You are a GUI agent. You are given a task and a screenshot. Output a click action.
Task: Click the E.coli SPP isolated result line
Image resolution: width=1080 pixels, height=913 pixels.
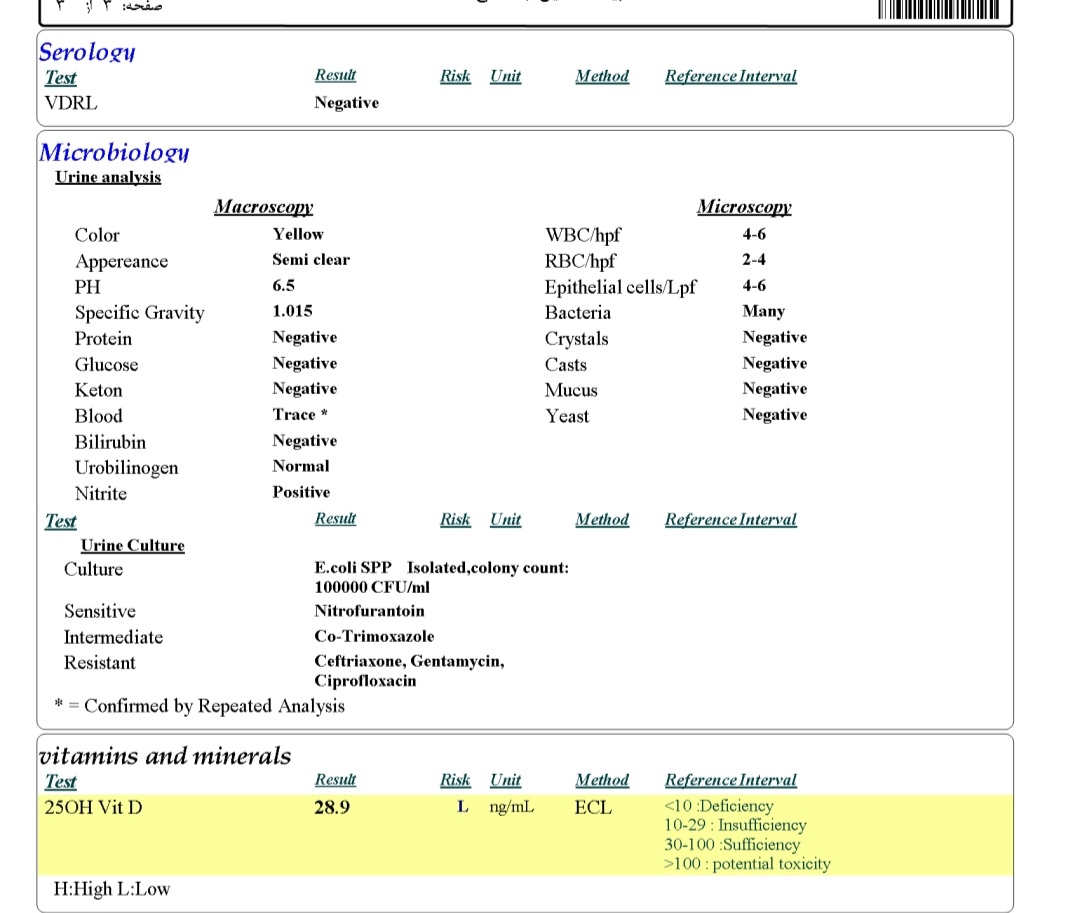point(442,568)
